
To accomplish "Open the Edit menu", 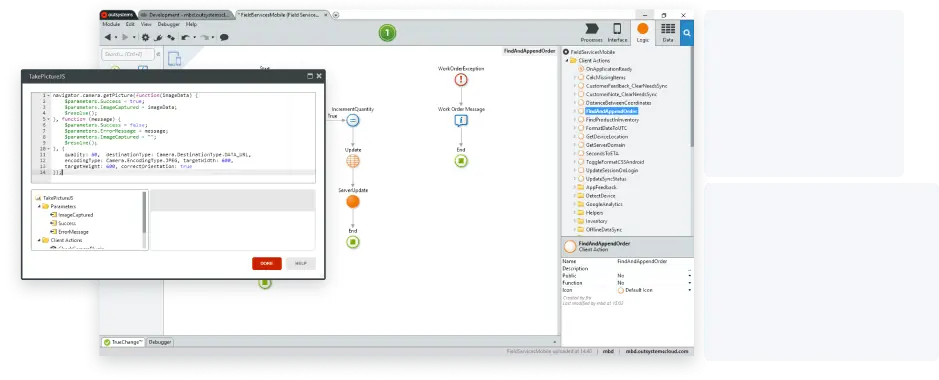I will coord(130,25).
